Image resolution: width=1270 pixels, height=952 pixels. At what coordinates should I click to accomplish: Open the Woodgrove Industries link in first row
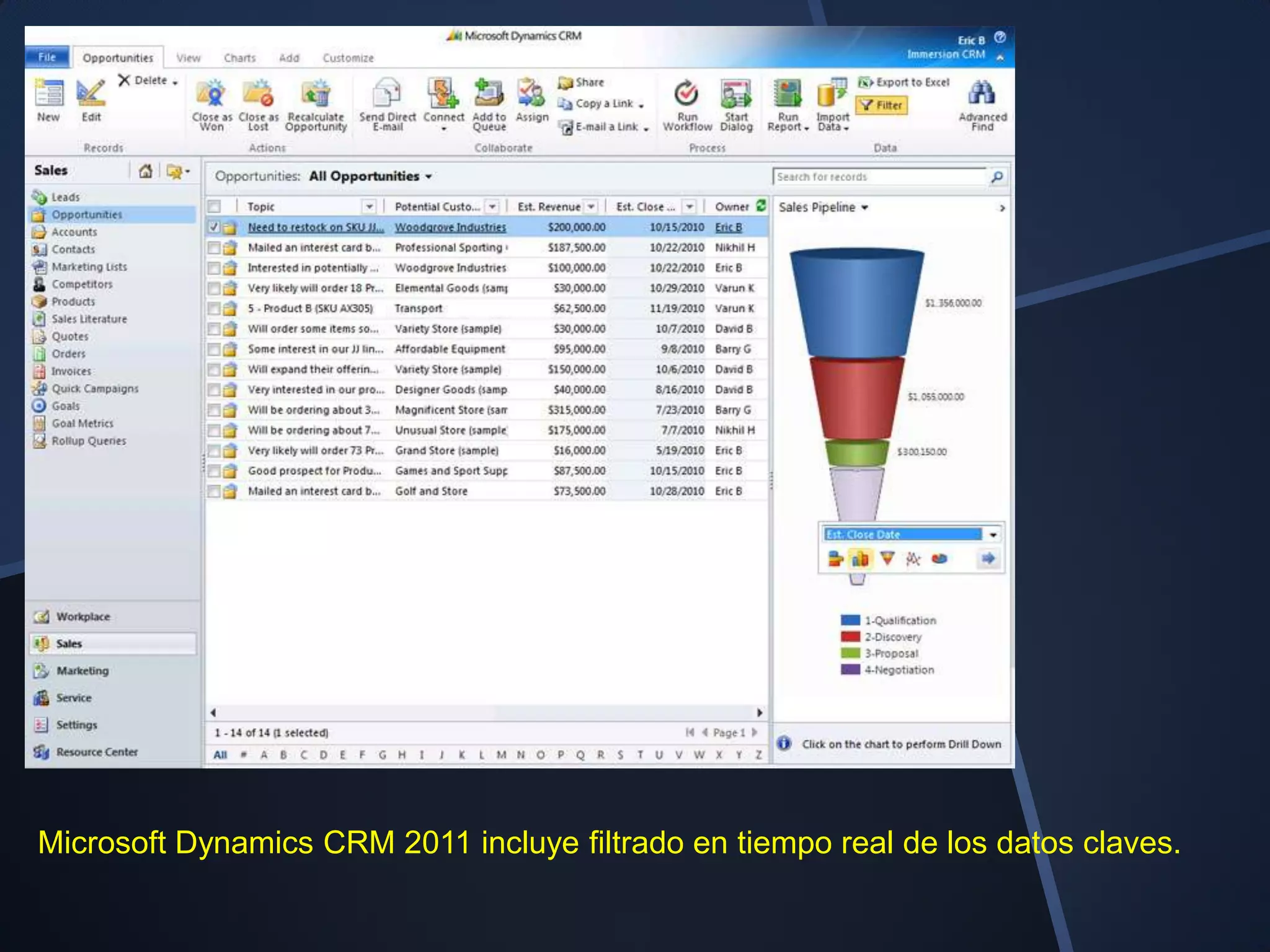451,227
